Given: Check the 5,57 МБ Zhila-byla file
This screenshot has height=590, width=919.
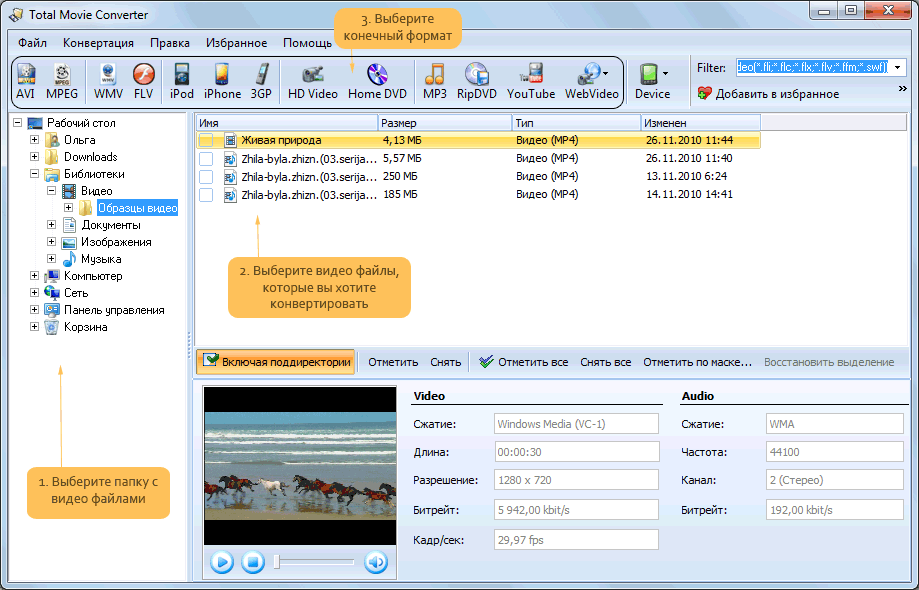Looking at the screenshot, I should [x=206, y=159].
